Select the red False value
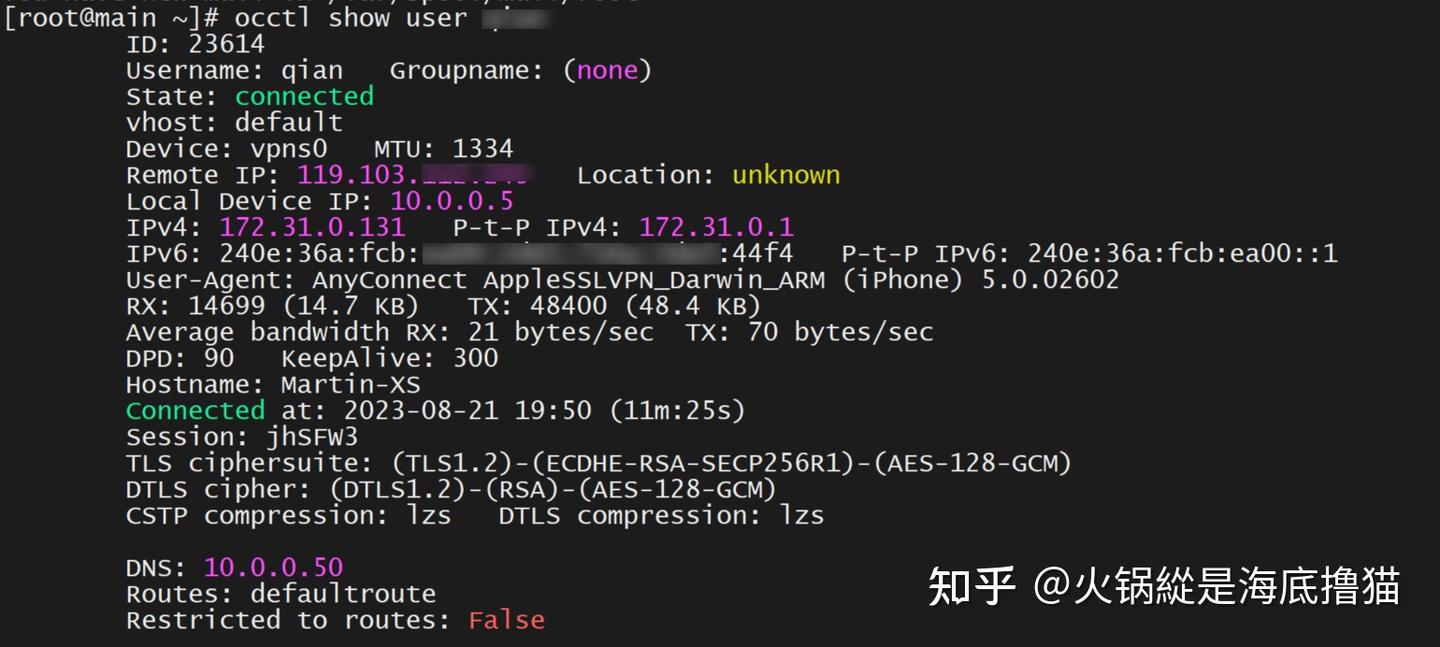Screen dimensions: 1440x647 [506, 620]
